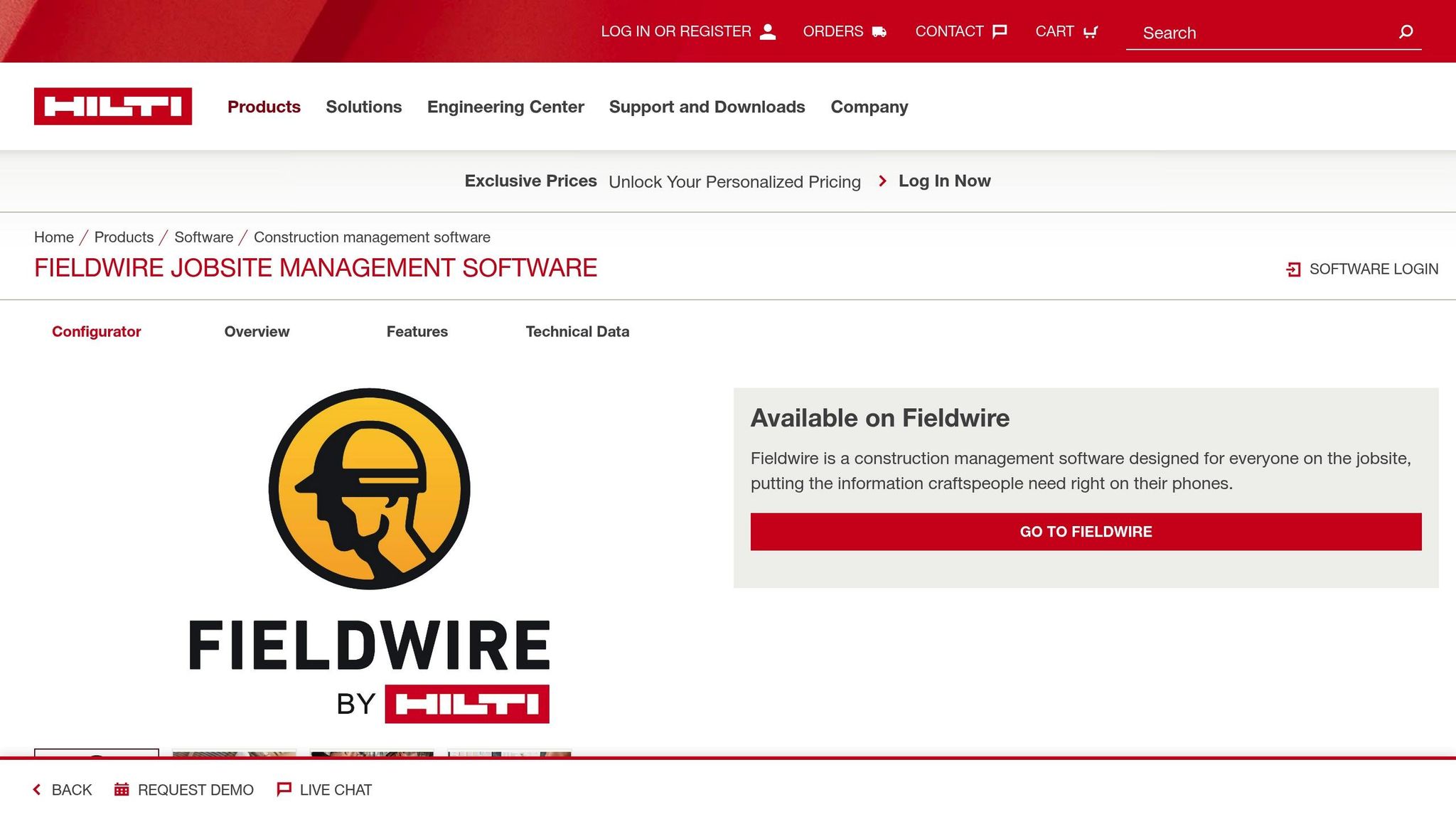Click Live Chat in bottom bar

(x=324, y=790)
